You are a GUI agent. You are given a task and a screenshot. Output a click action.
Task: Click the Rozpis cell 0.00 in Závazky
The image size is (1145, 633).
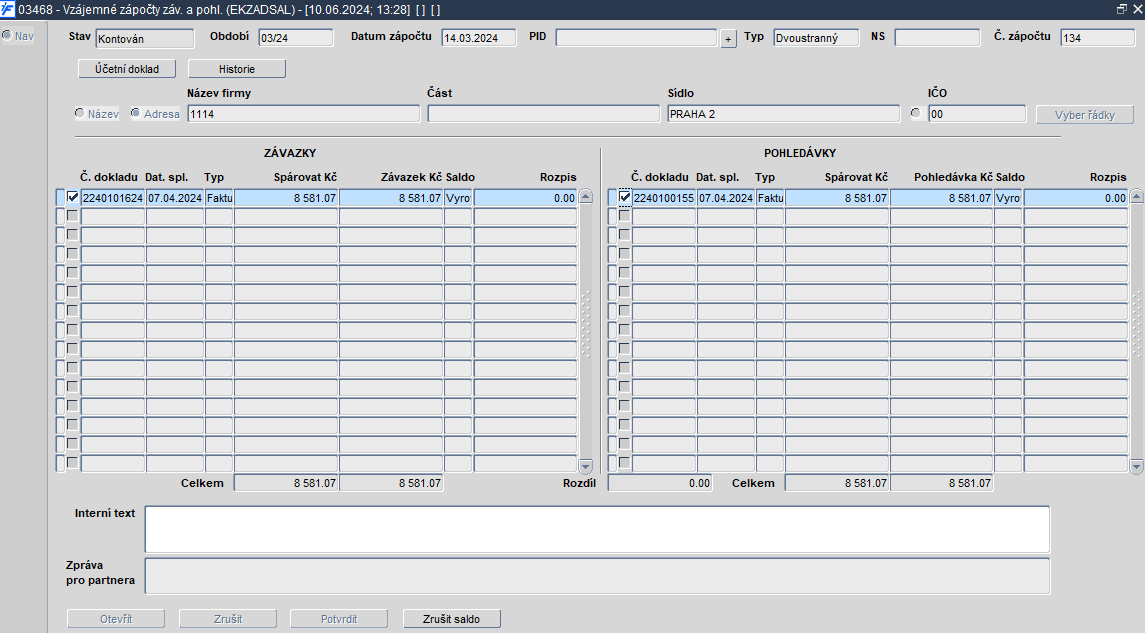click(x=525, y=198)
